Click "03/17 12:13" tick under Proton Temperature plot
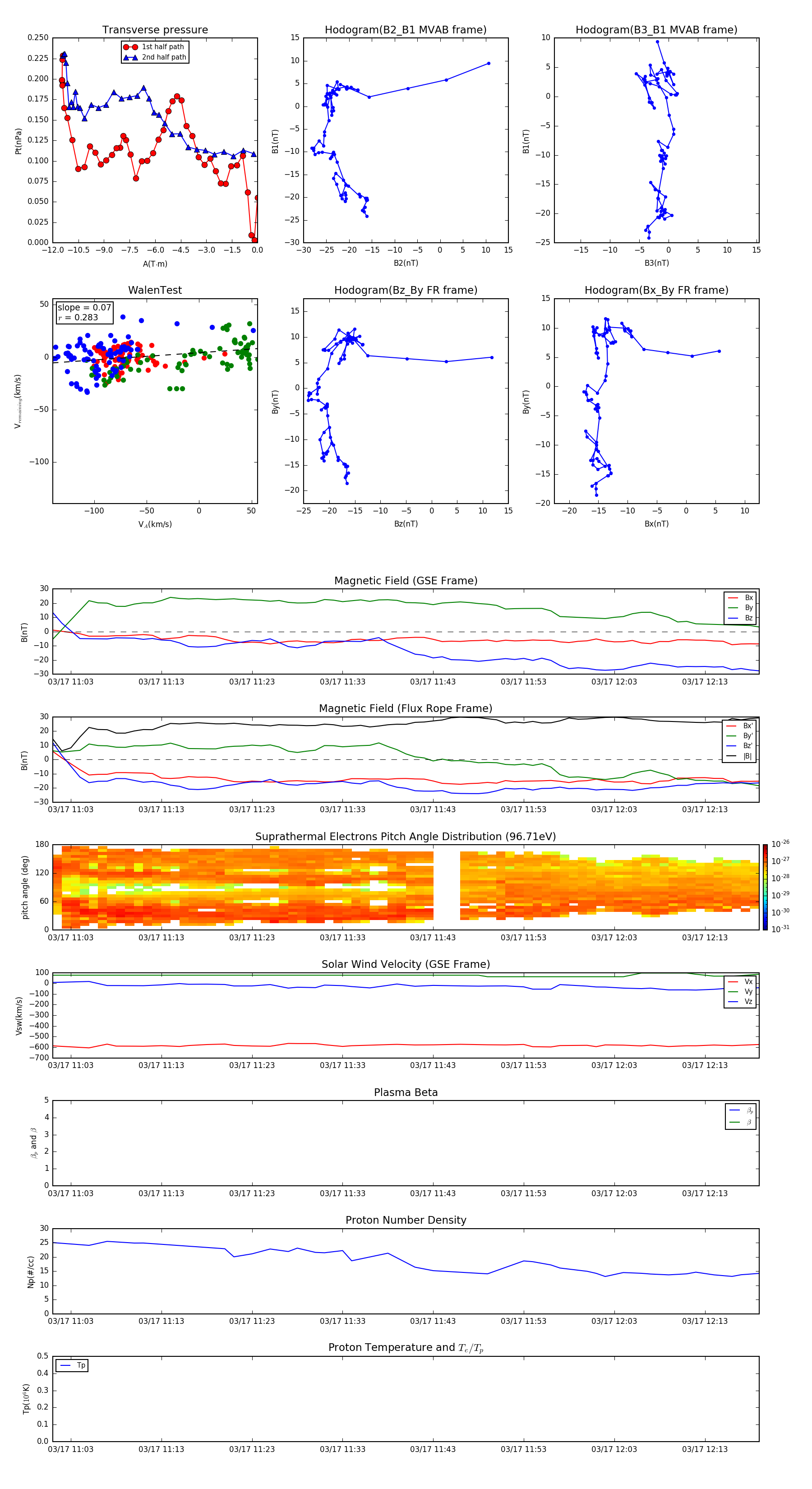Viewport: 812px width, 1489px height. click(x=705, y=1449)
